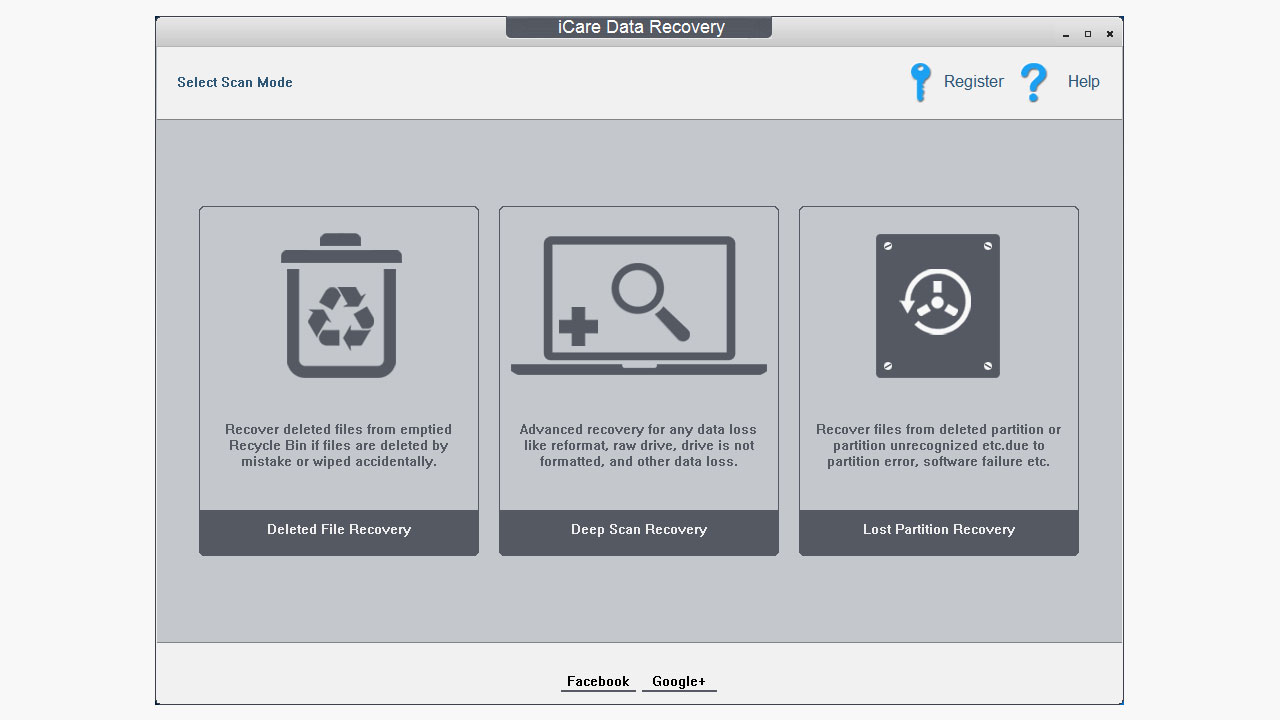1280x720 pixels.
Task: Choose the Deep Scan Recovery button
Action: coord(639,532)
